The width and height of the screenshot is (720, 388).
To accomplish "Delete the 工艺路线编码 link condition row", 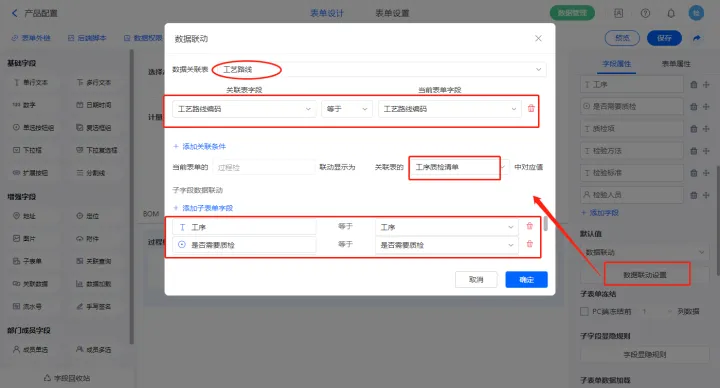I will [531, 108].
